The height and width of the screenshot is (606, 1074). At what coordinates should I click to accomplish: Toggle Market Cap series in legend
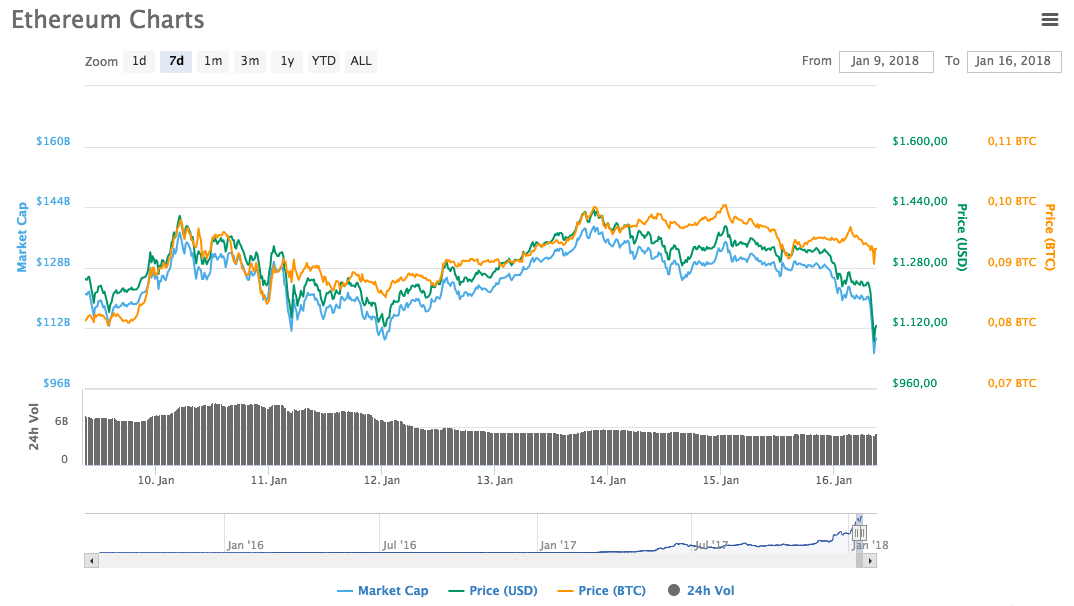click(383, 590)
